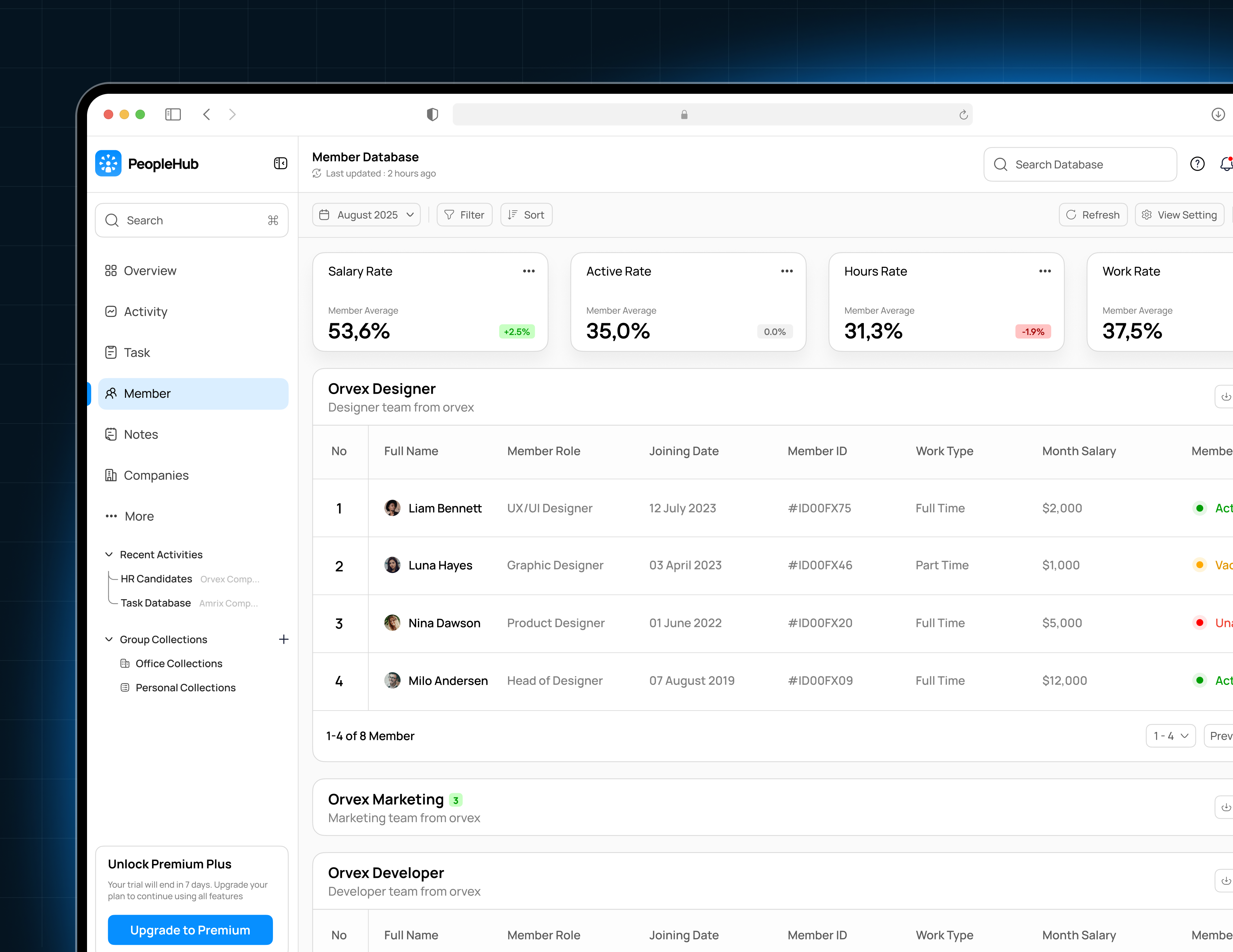Open notifications via the bell icon

point(1226,164)
